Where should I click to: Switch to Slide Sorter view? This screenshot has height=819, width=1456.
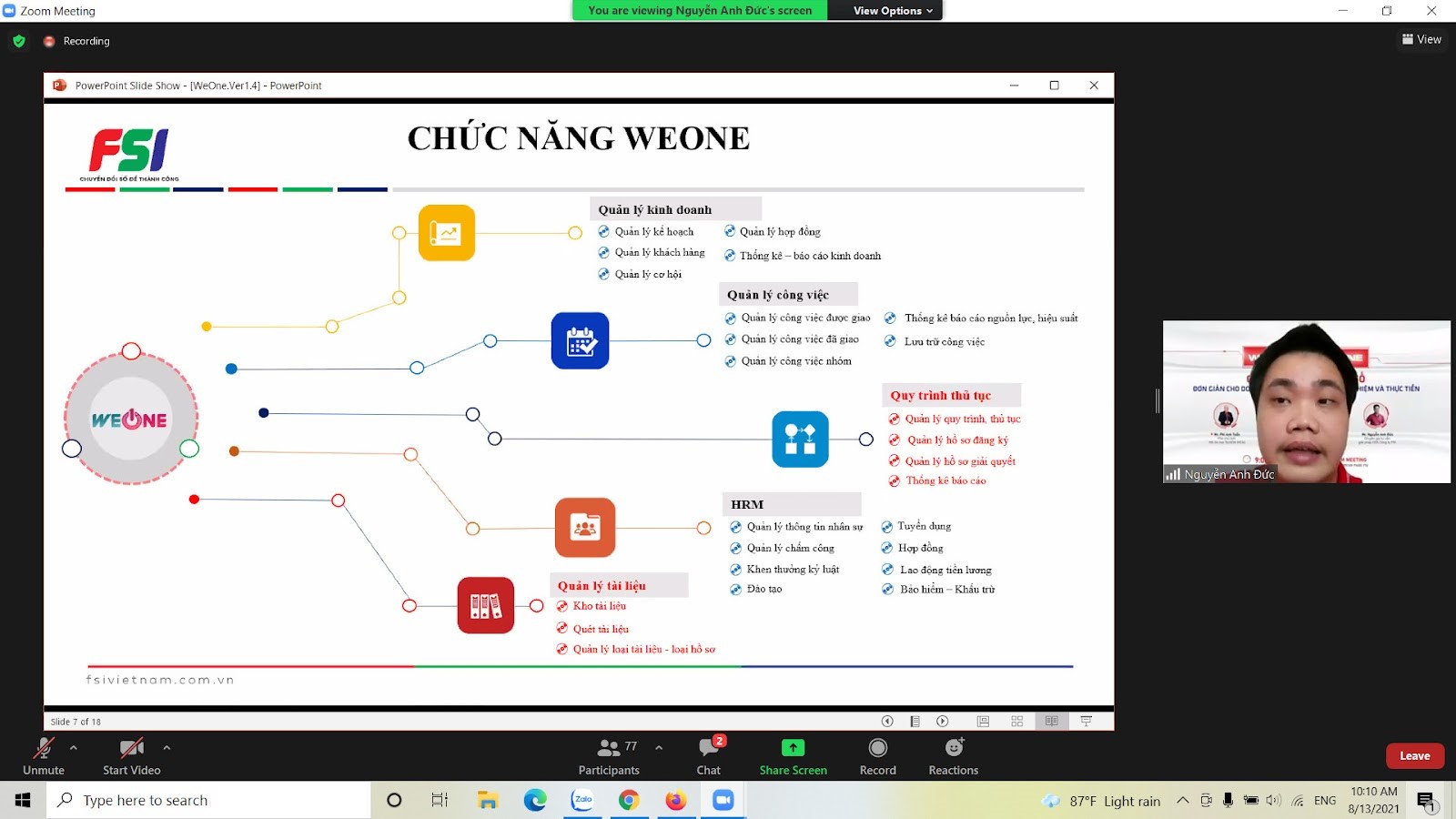1017,721
